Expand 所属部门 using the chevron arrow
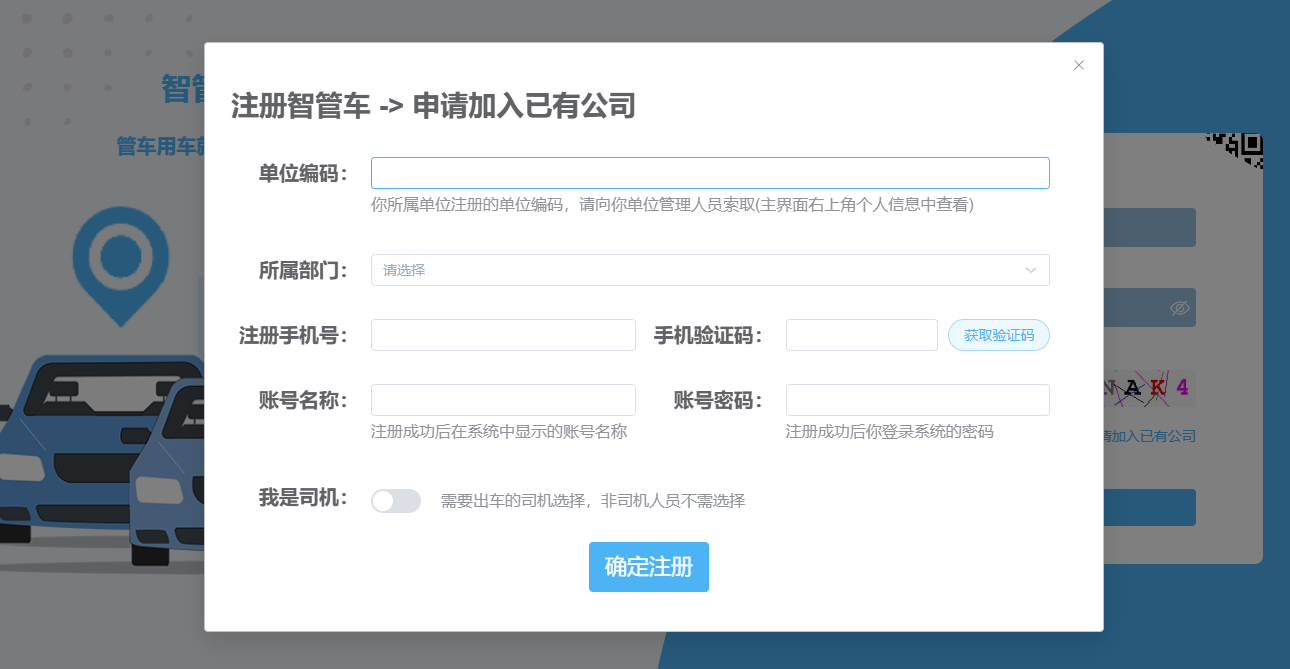1290x669 pixels. [1030, 270]
